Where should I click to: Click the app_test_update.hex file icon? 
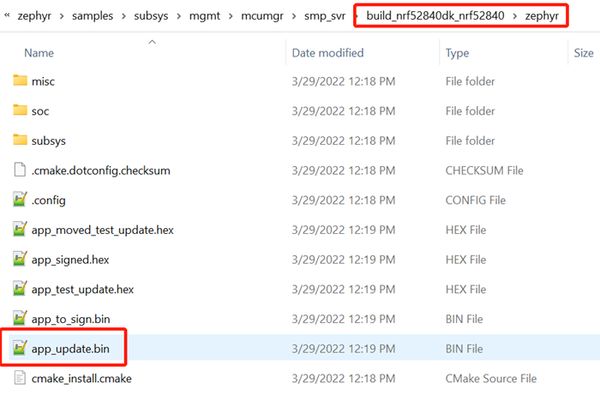coord(20,289)
